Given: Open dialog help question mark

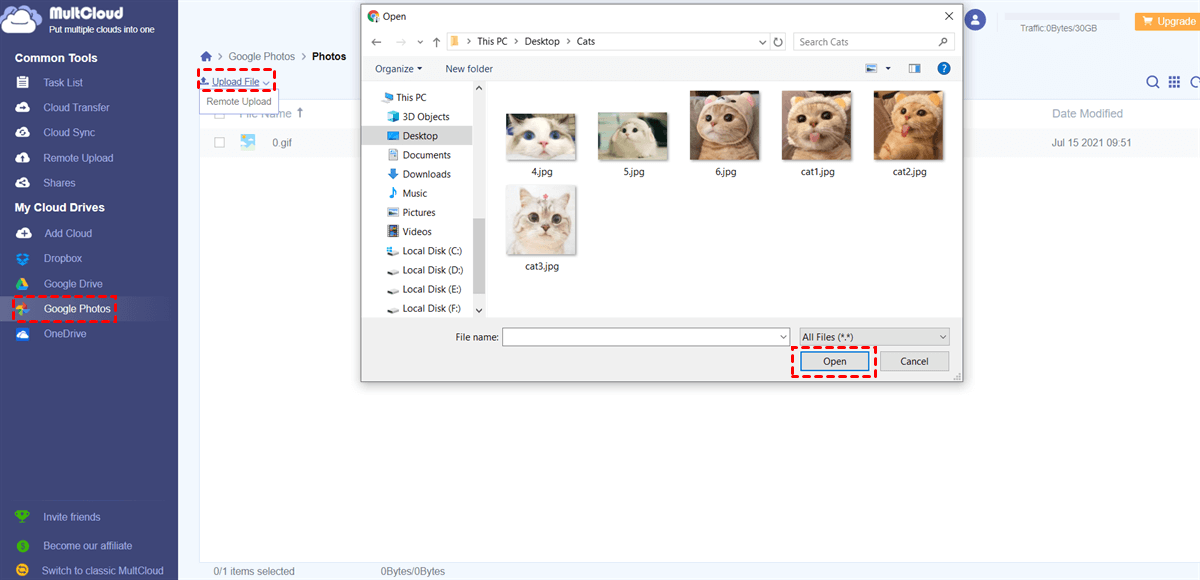Looking at the screenshot, I should [943, 68].
